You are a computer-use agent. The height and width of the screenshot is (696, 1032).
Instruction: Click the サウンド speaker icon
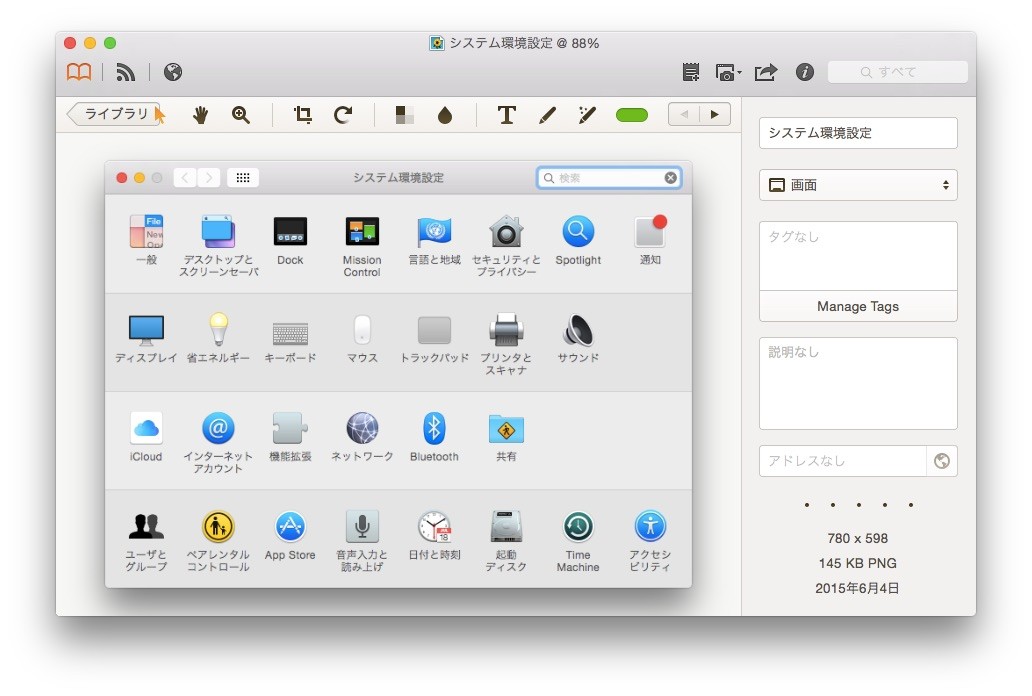point(578,330)
